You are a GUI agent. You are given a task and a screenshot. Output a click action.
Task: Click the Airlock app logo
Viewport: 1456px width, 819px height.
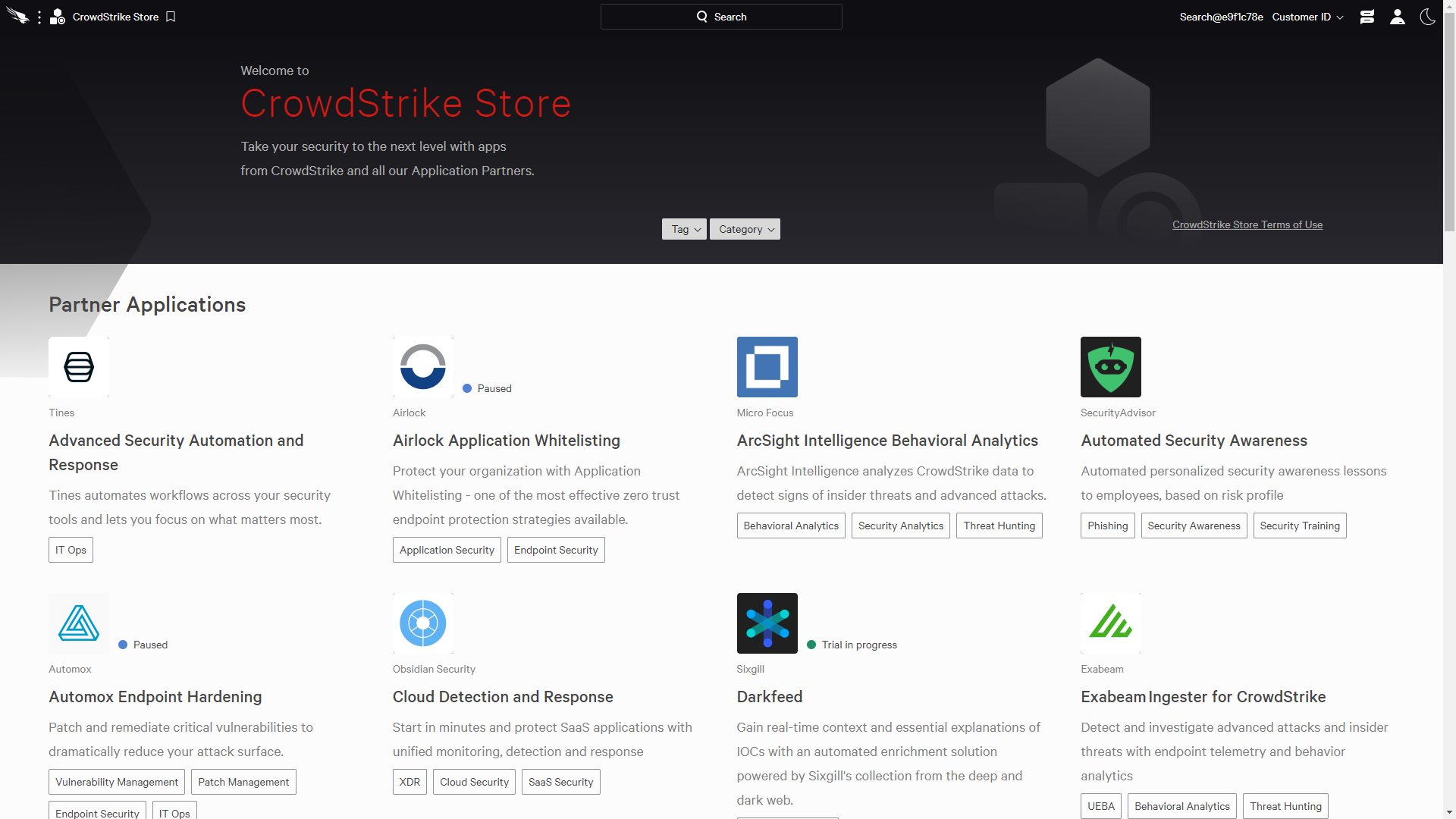pos(422,367)
